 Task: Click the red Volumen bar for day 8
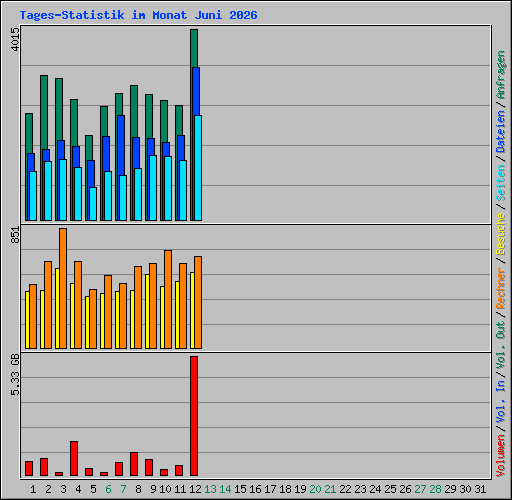[134, 464]
